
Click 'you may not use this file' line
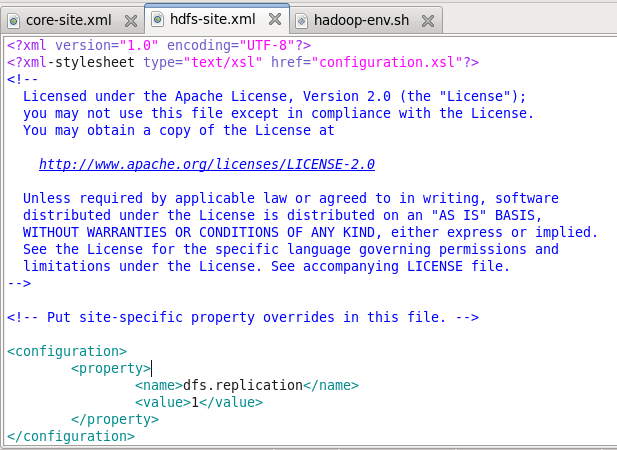click(x=279, y=113)
